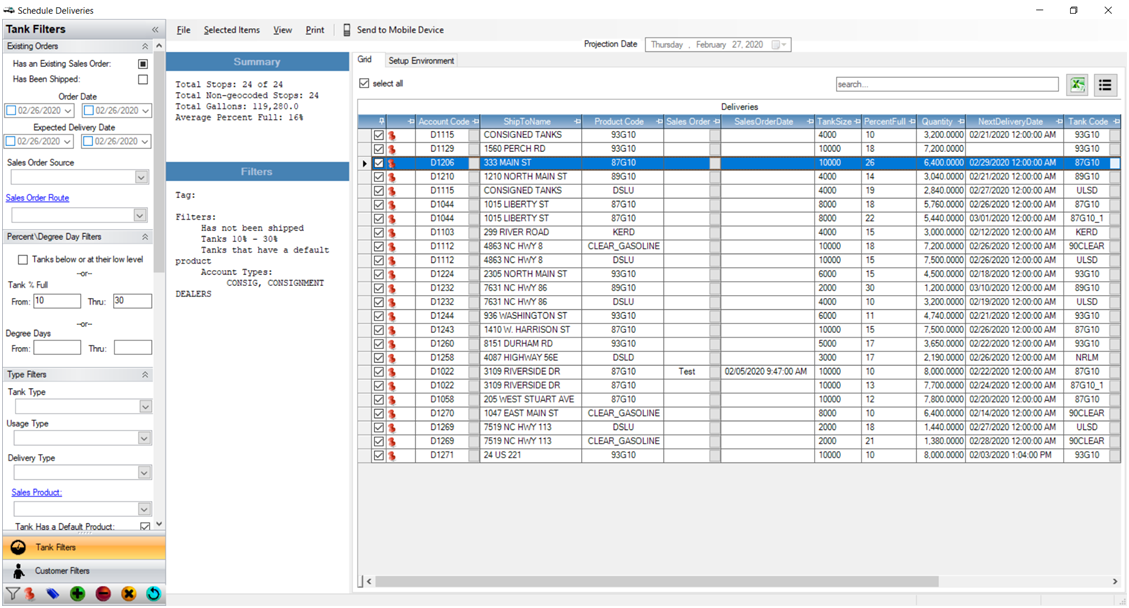
Task: Open the View menu
Action: click(x=282, y=30)
